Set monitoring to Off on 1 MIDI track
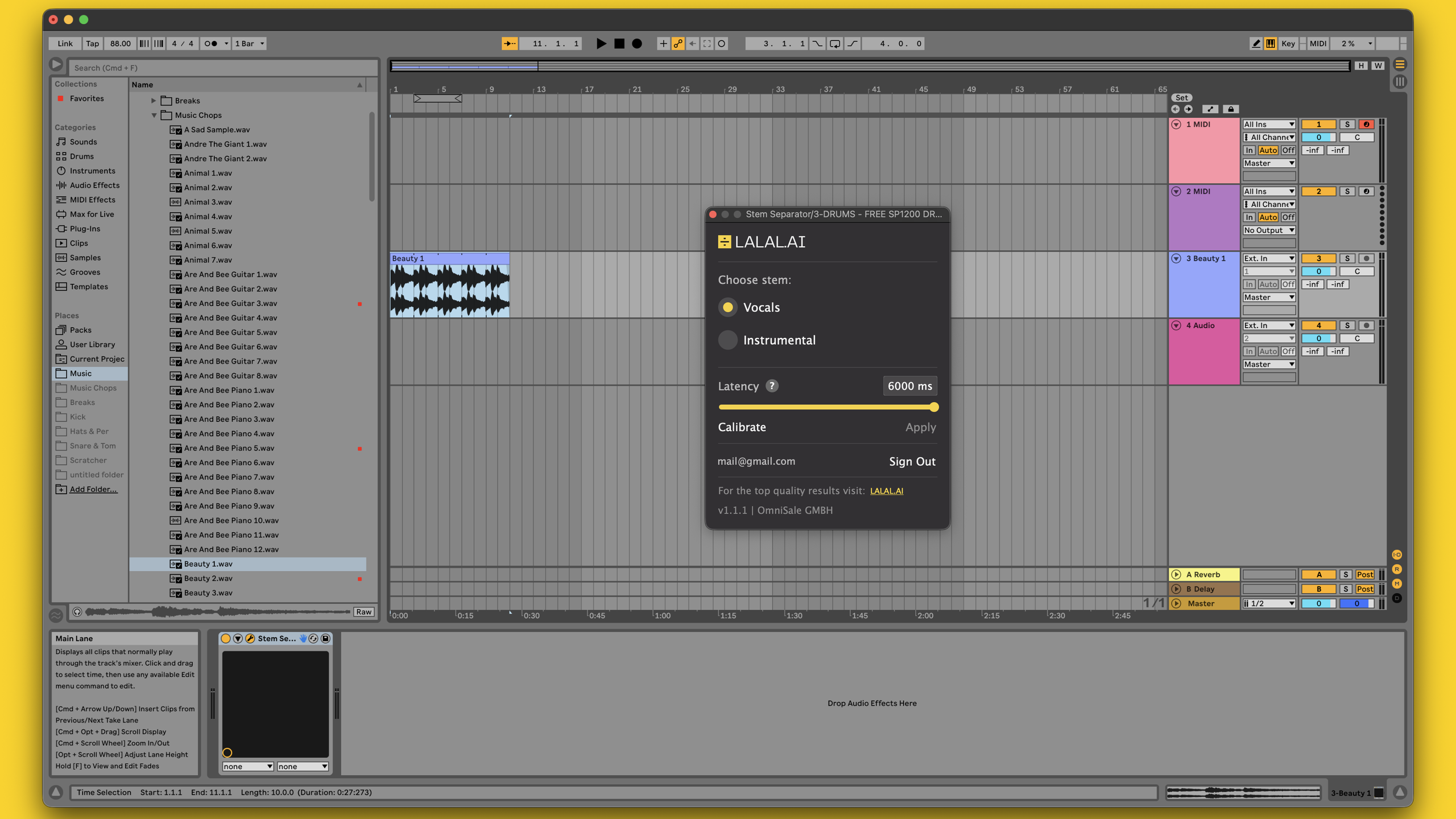This screenshot has width=1456, height=819. pos(1288,150)
